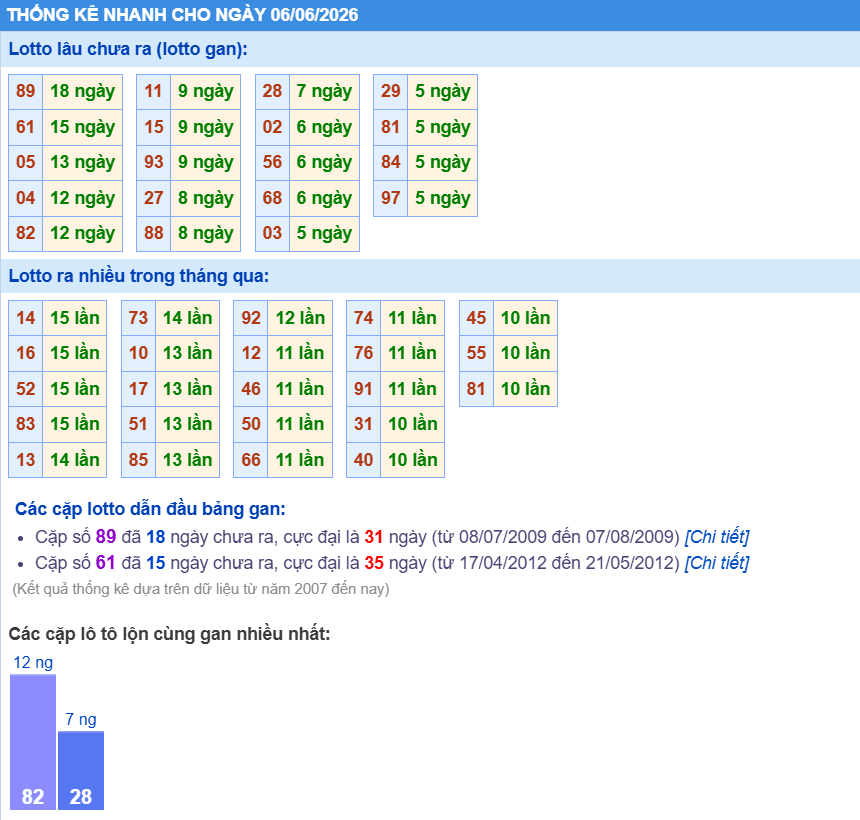This screenshot has width=860, height=820.
Task: Click the '12 lần' cell
Action: [x=300, y=318]
